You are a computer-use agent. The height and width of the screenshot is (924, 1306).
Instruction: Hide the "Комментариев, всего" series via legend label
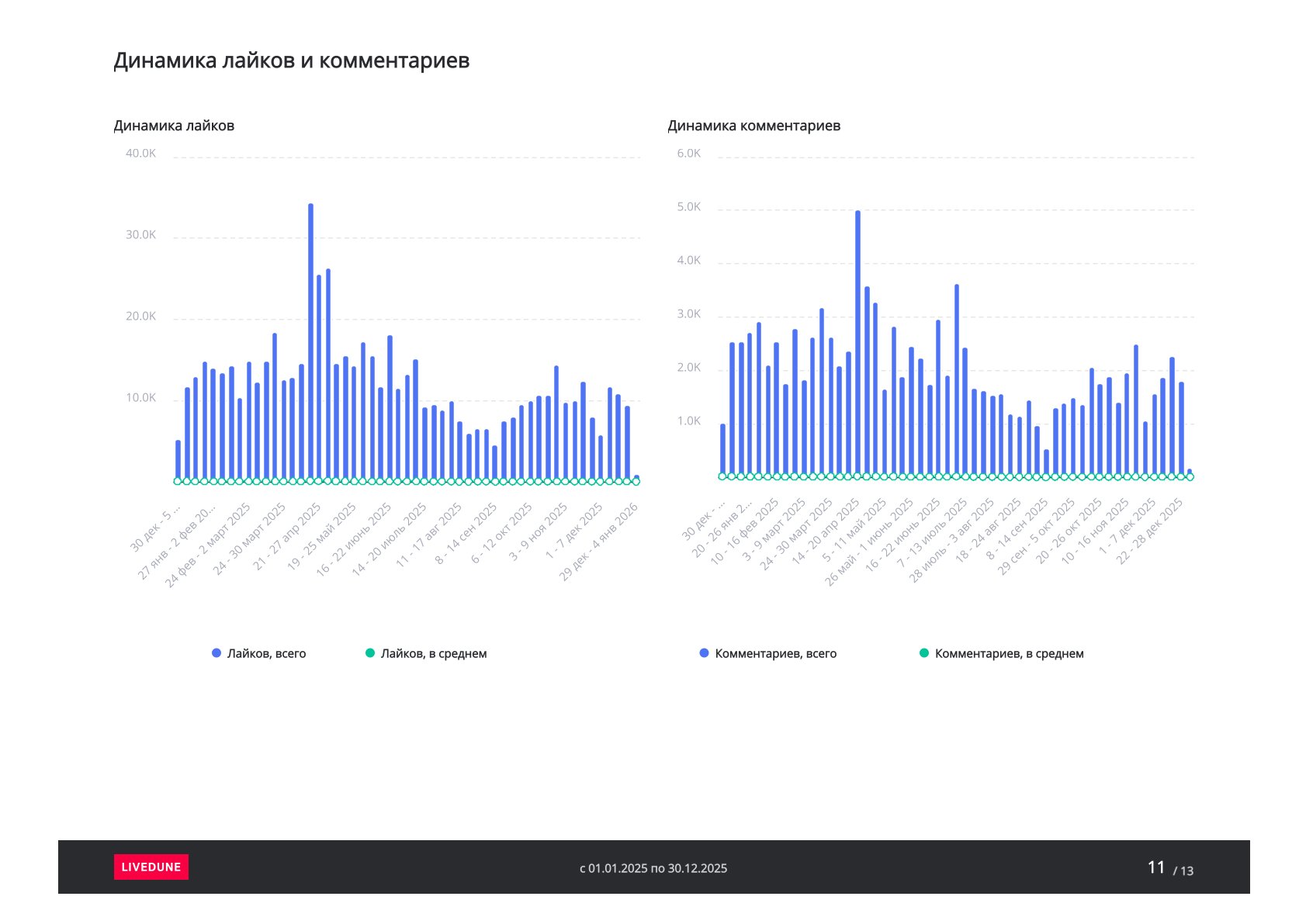point(775,653)
